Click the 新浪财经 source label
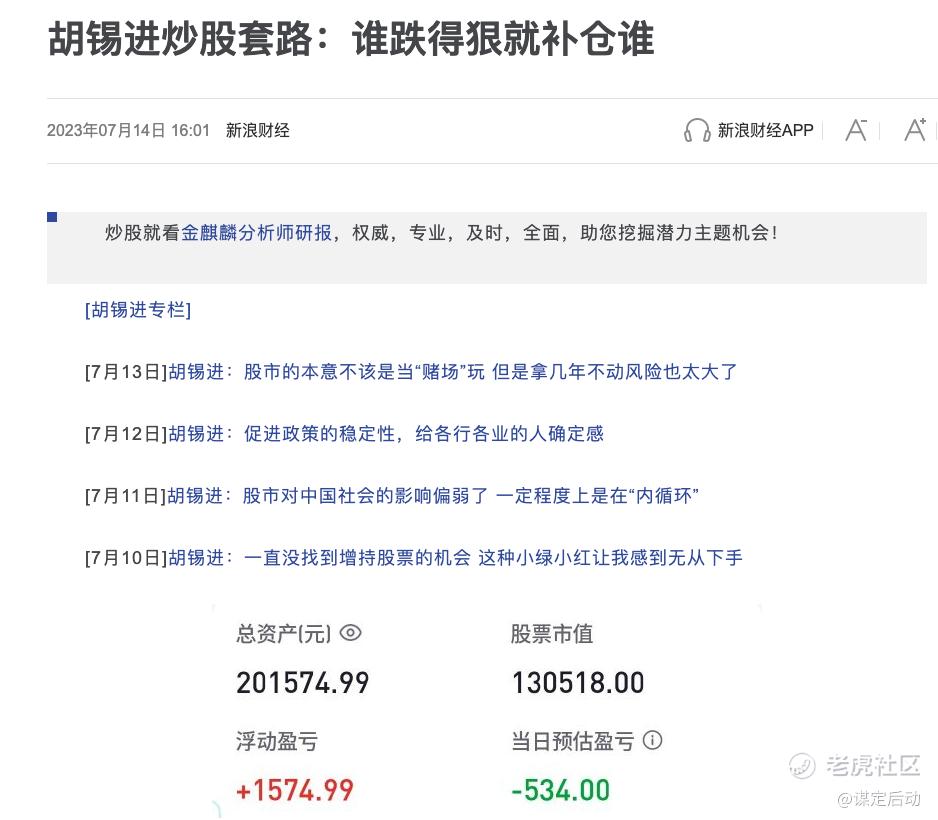938x820 pixels. pos(257,130)
